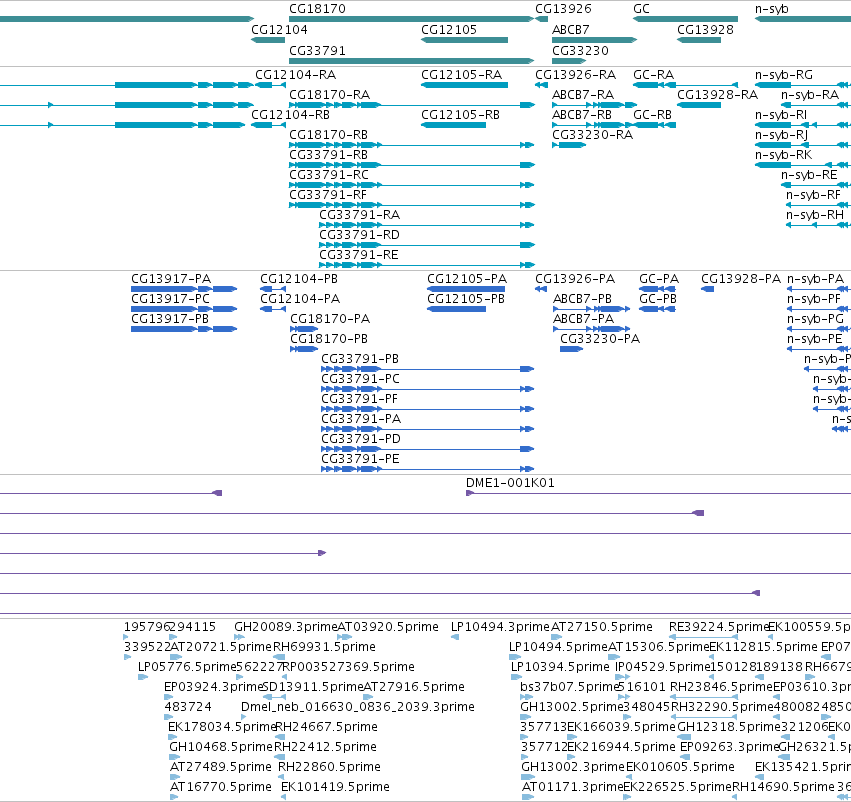Click transcript label CG12104-RA

tap(296, 74)
